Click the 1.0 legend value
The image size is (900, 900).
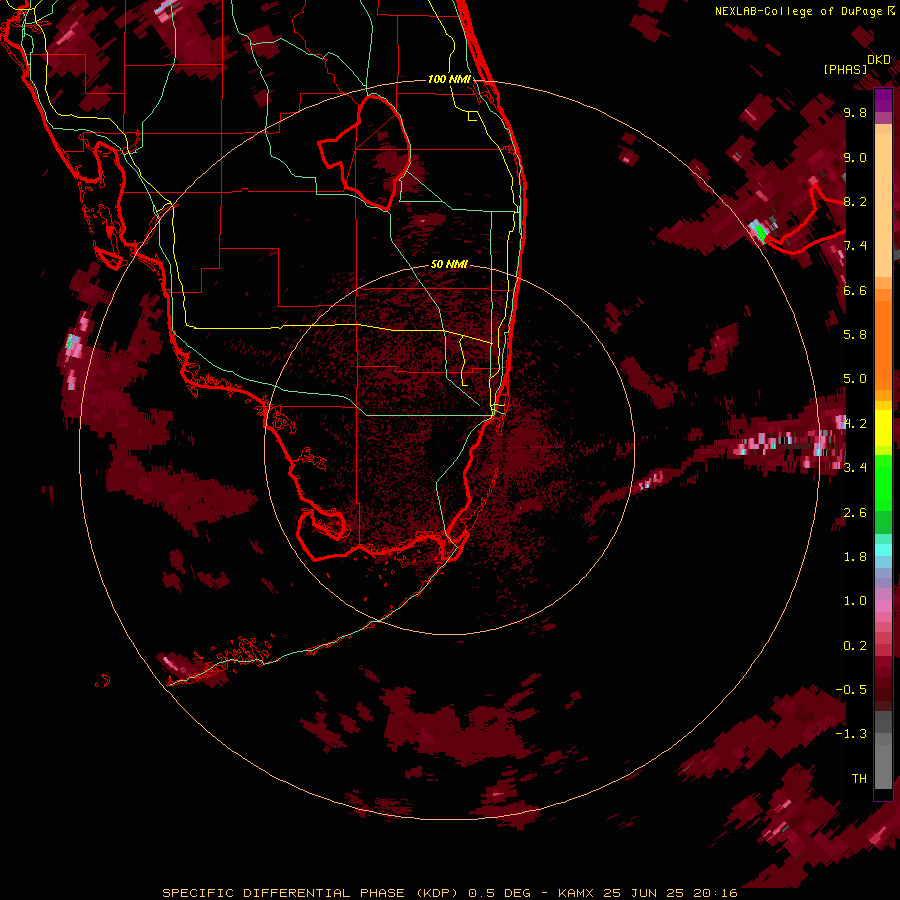[x=855, y=600]
